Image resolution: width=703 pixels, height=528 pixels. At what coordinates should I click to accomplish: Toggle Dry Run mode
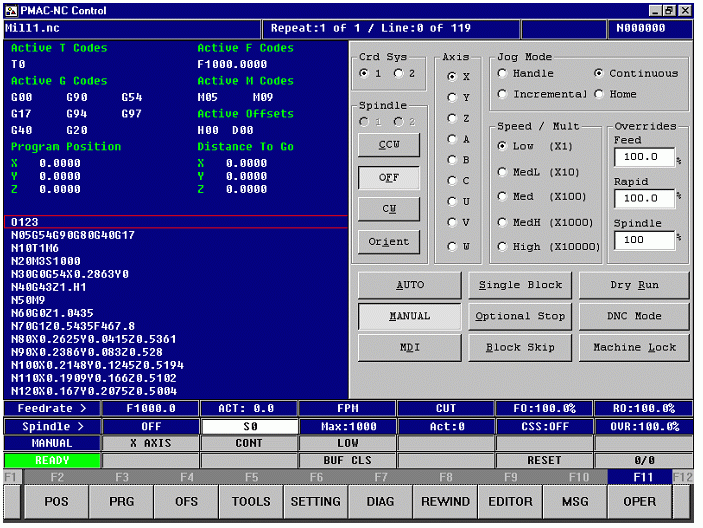tap(634, 285)
